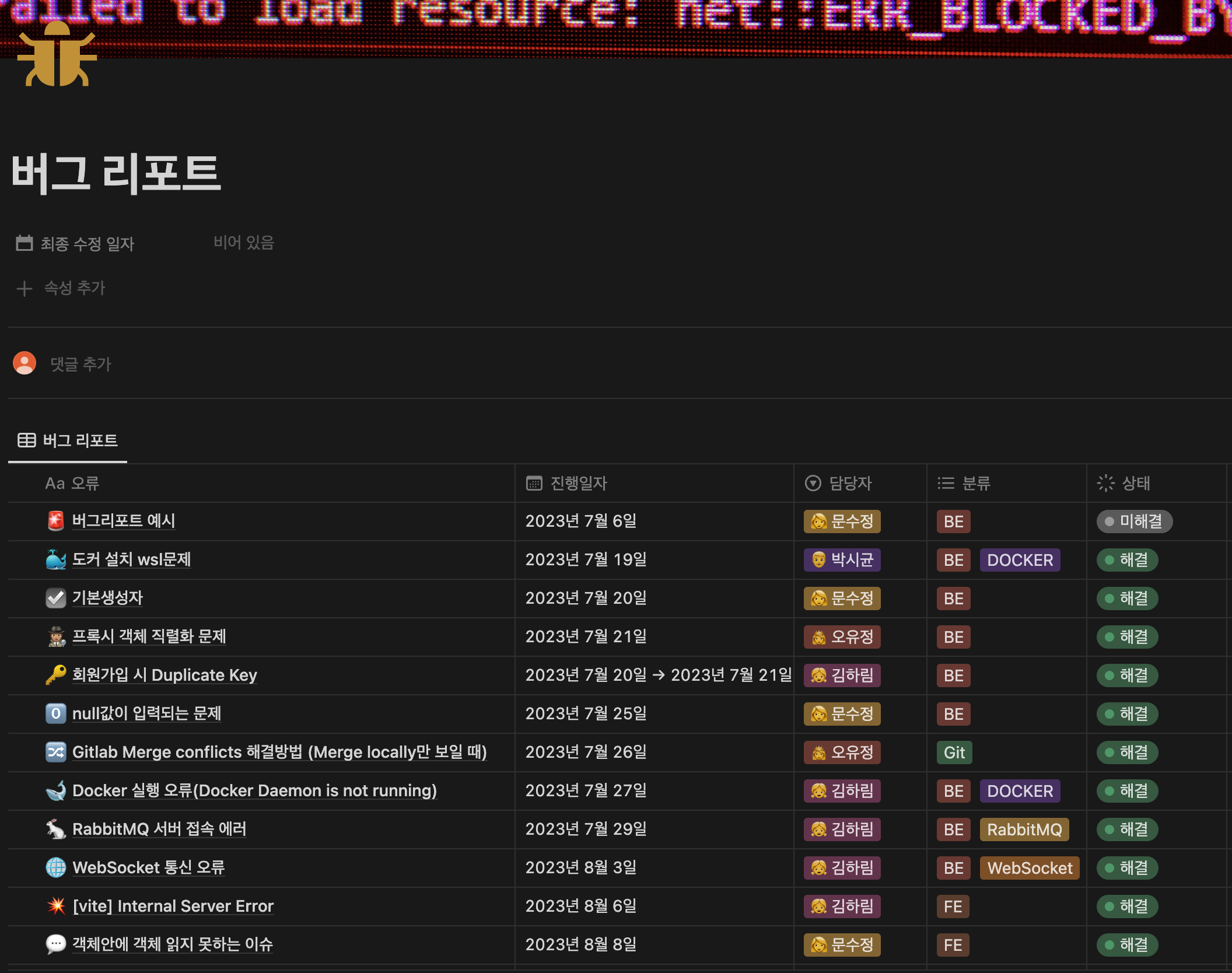Screen dimensions: 1232x973
Task: Click the whale icon of 도커 설치 wsl문제
Action: [56, 559]
